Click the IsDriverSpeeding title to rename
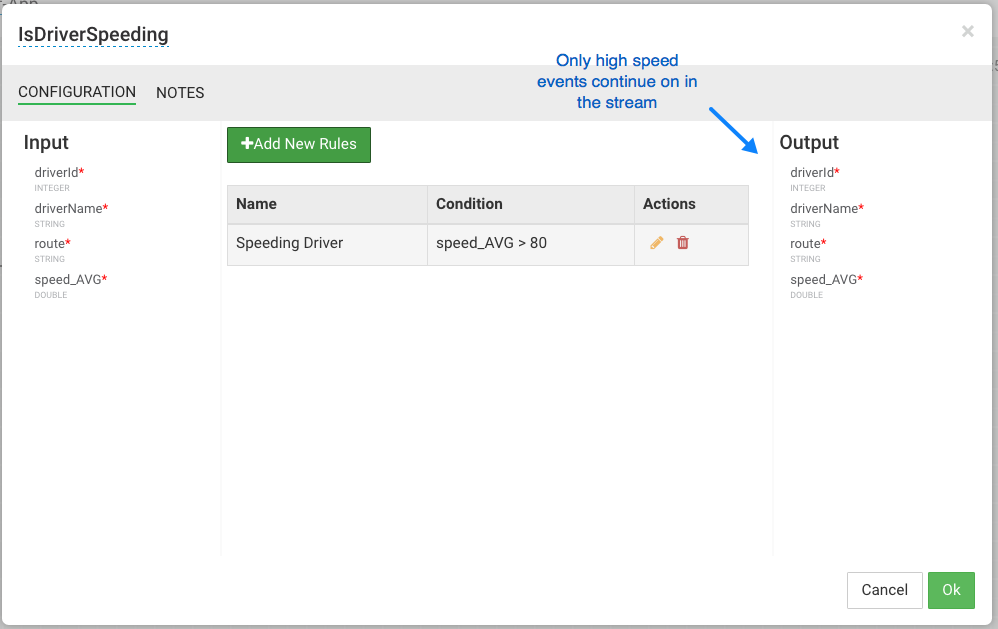The image size is (998, 629). [x=93, y=34]
